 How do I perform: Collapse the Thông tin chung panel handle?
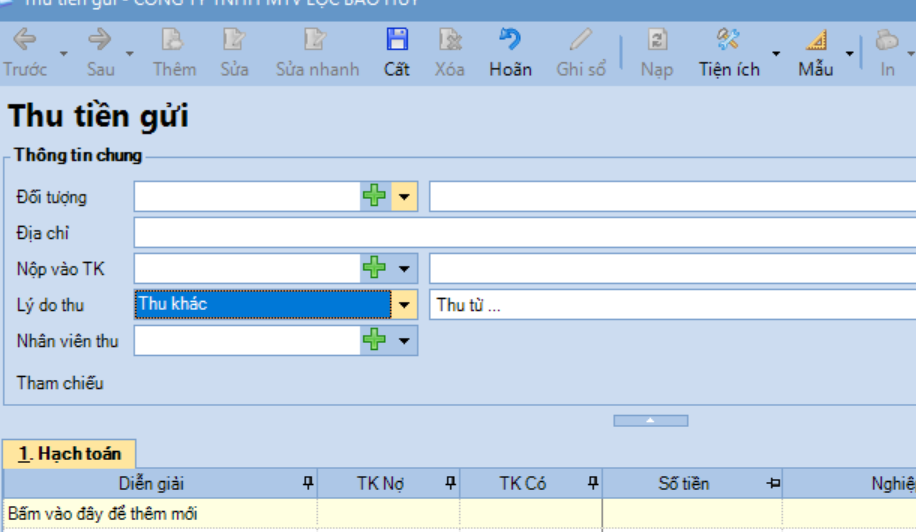click(650, 421)
